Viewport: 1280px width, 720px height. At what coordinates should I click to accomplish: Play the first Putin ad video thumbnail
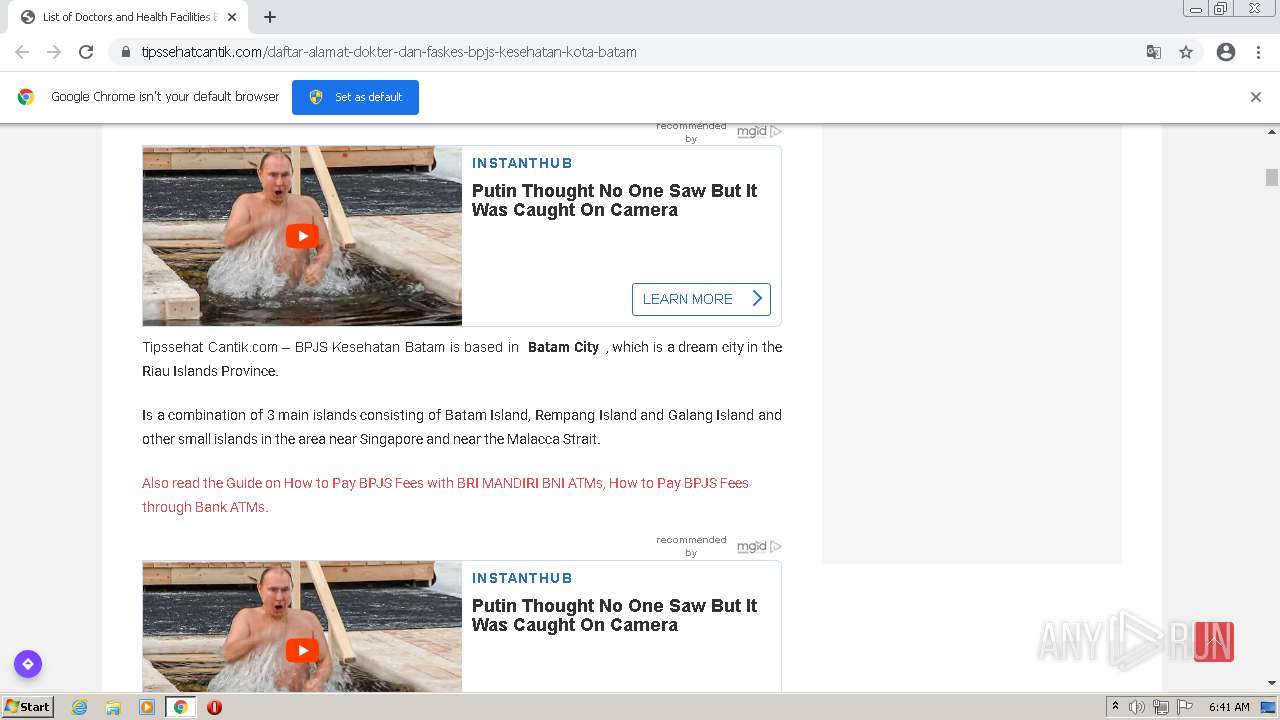point(302,236)
